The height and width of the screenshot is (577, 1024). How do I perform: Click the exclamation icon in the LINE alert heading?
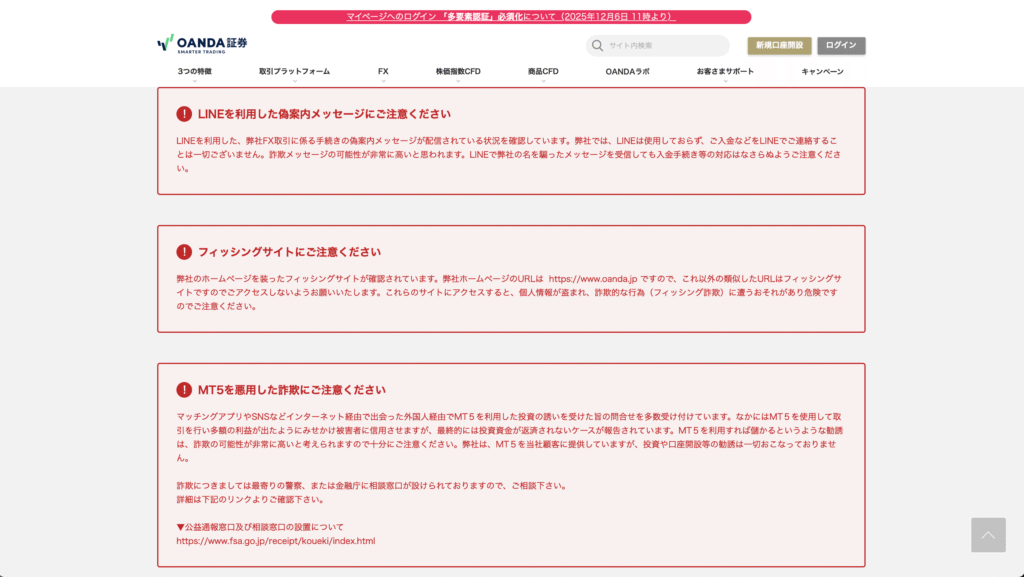pos(182,113)
